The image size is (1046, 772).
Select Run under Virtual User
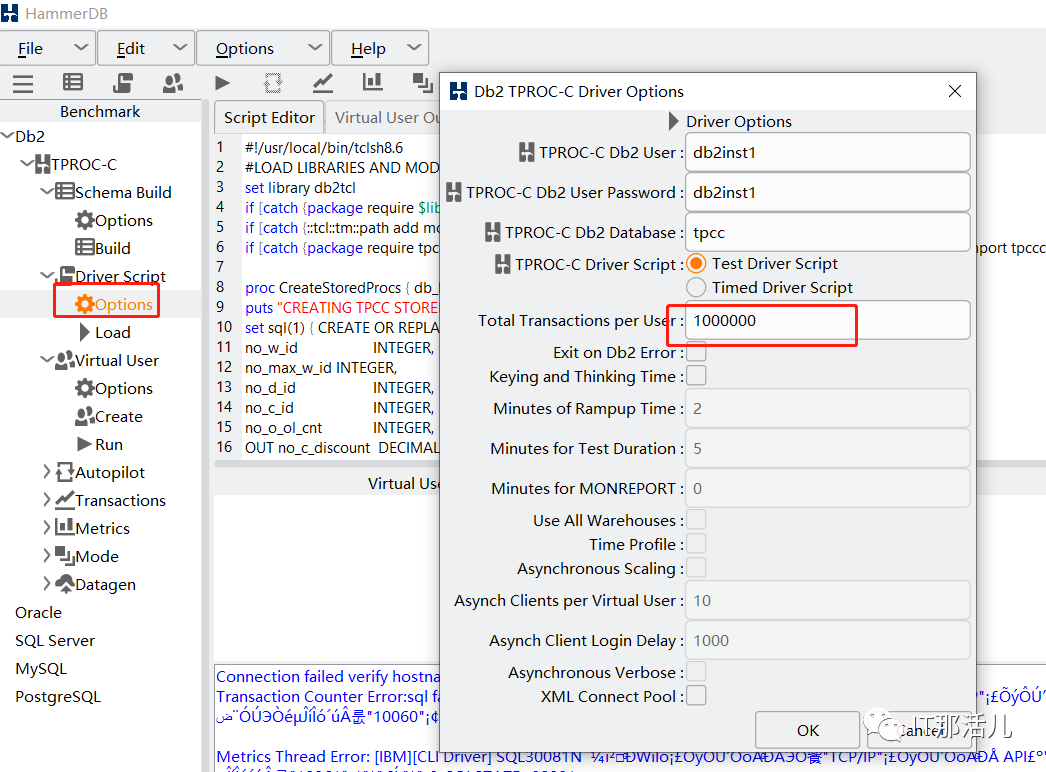(x=100, y=444)
